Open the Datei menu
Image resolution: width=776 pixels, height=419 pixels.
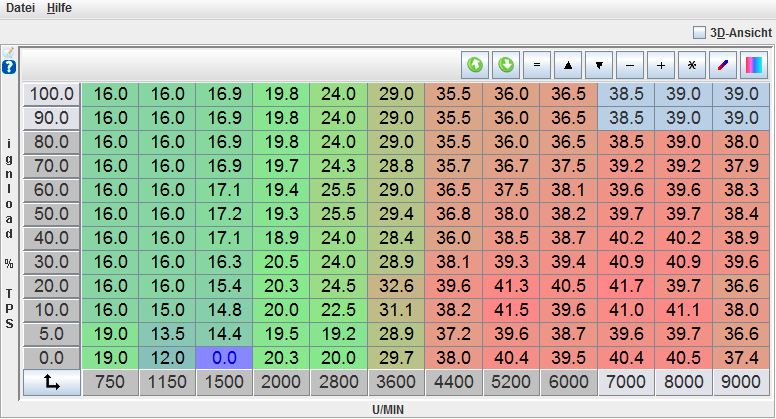point(20,8)
